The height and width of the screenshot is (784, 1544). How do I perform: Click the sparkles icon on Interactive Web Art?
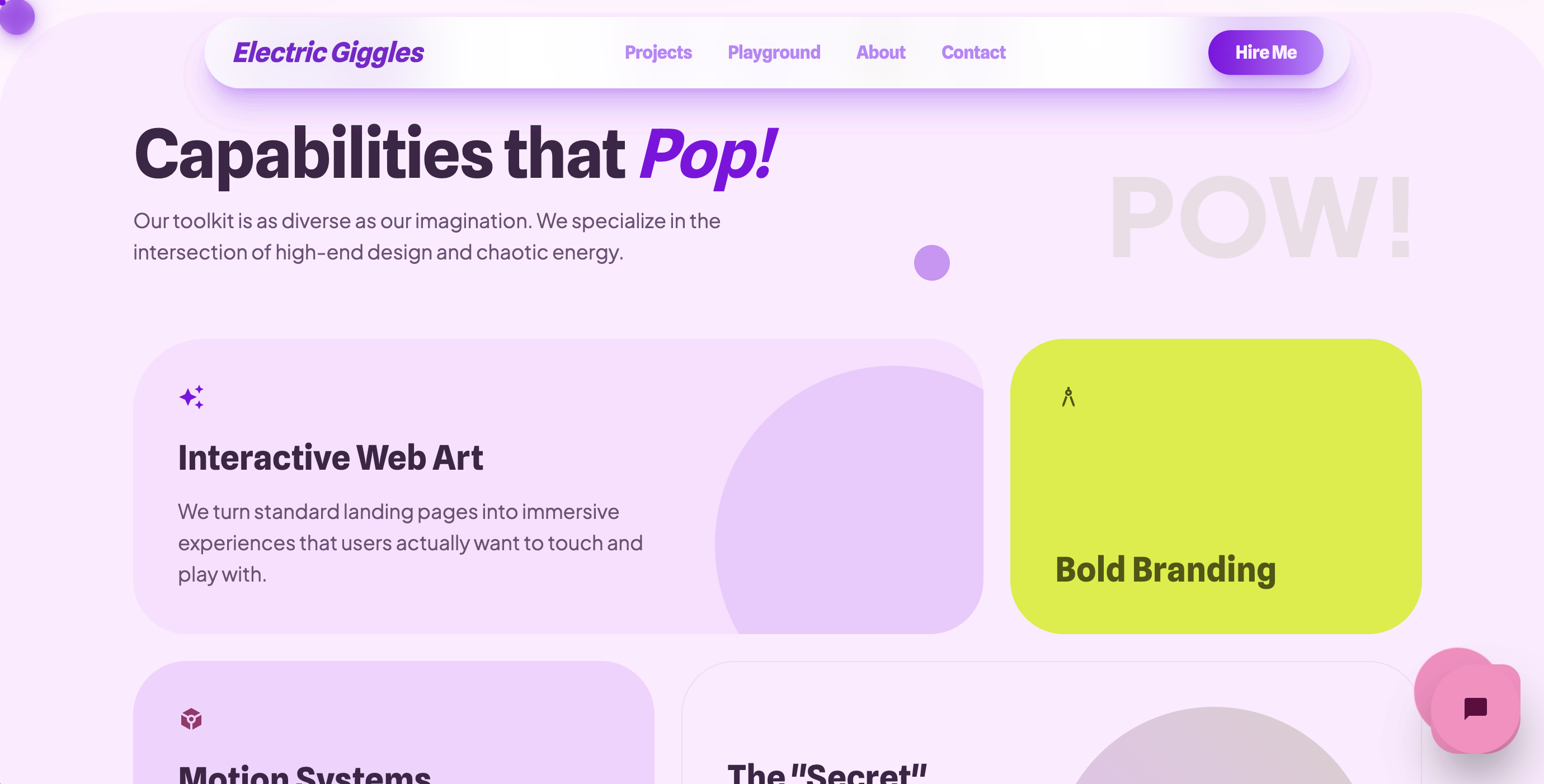click(x=191, y=397)
